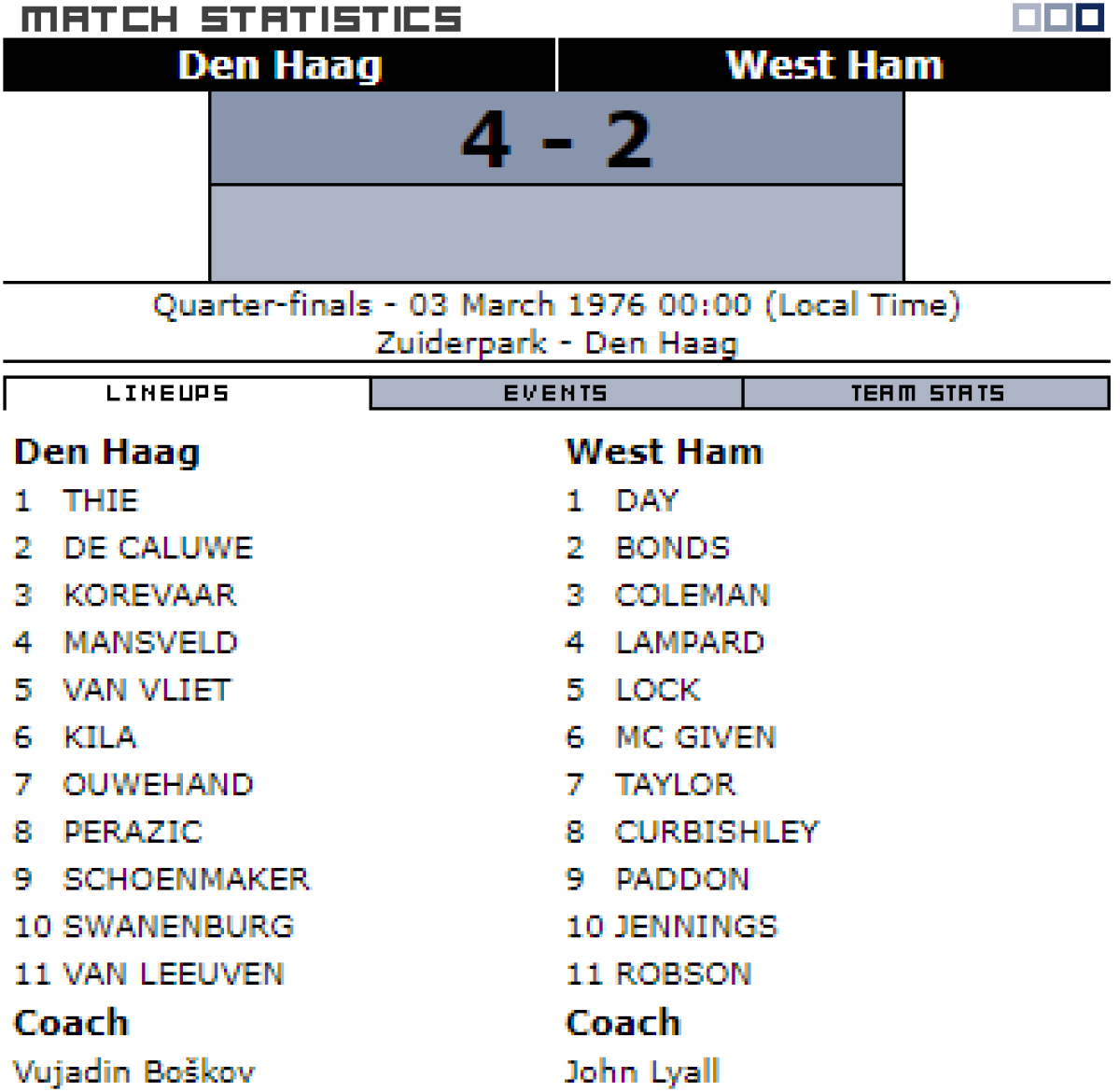Screen dimensions: 1120x1092
Task: Open player THIE from Den Haag lineup
Action: click(101, 501)
